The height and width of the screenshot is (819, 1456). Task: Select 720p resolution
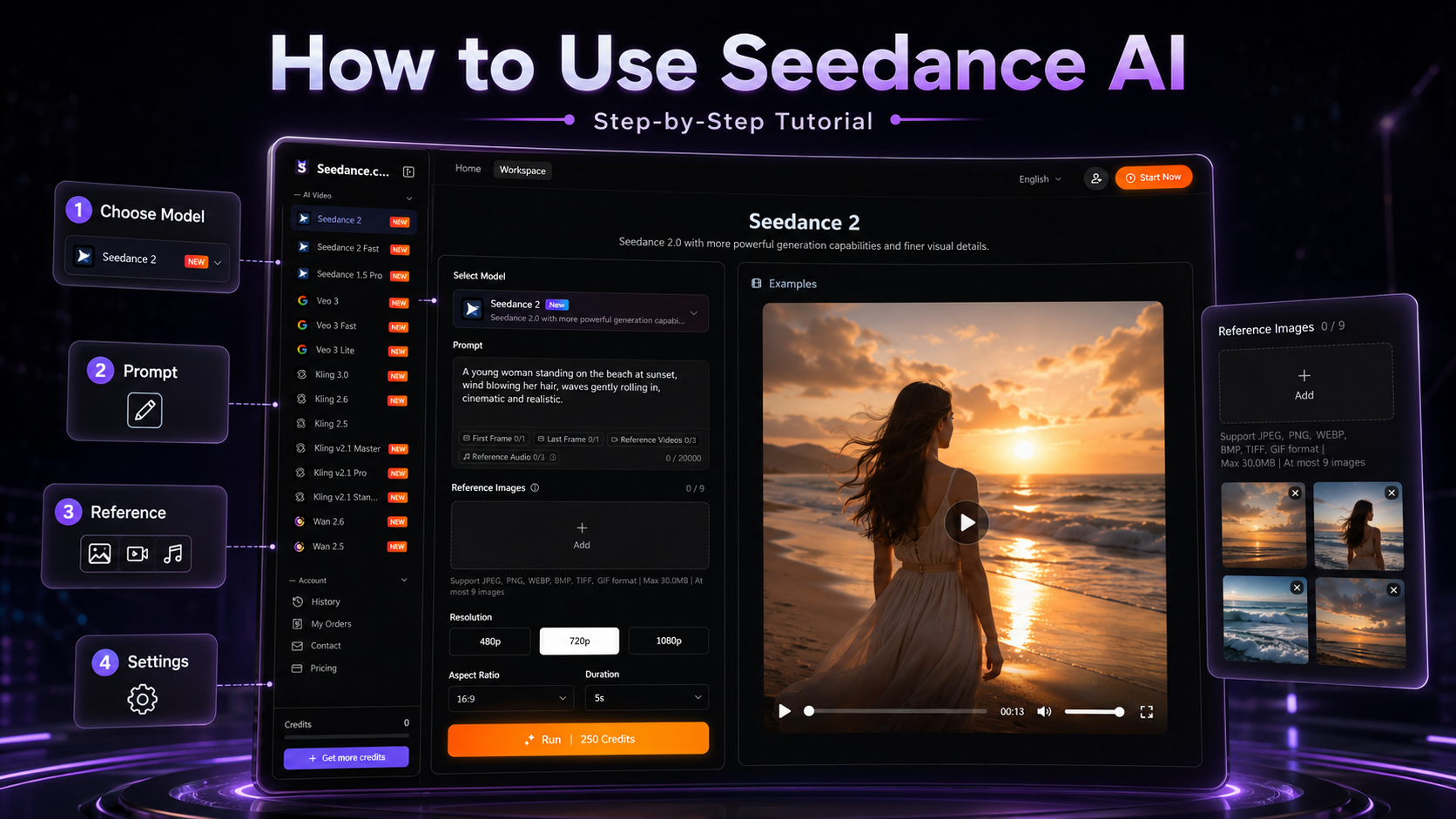pyautogui.click(x=579, y=641)
